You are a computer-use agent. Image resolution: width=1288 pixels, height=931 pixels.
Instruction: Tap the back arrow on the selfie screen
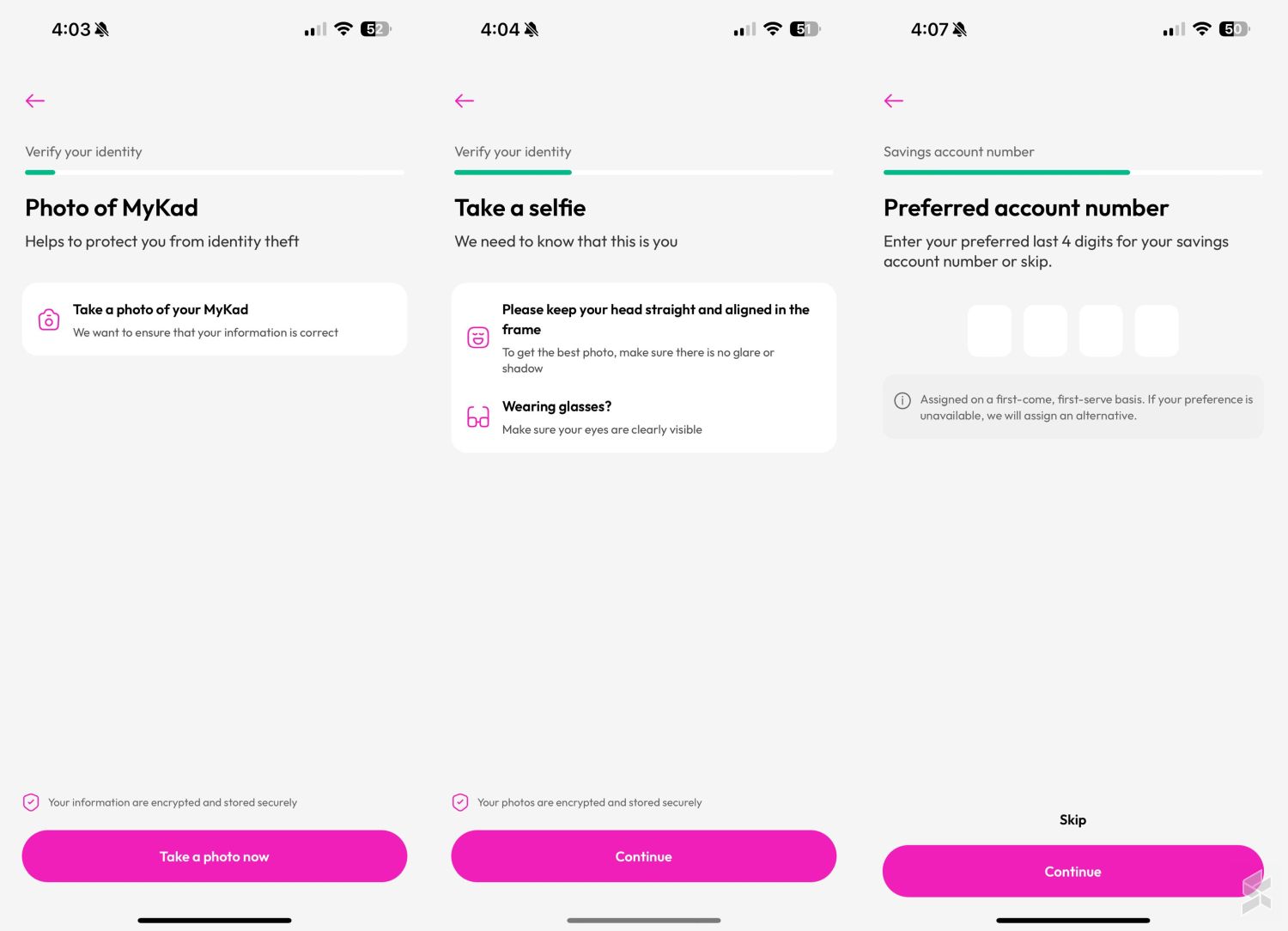465,100
